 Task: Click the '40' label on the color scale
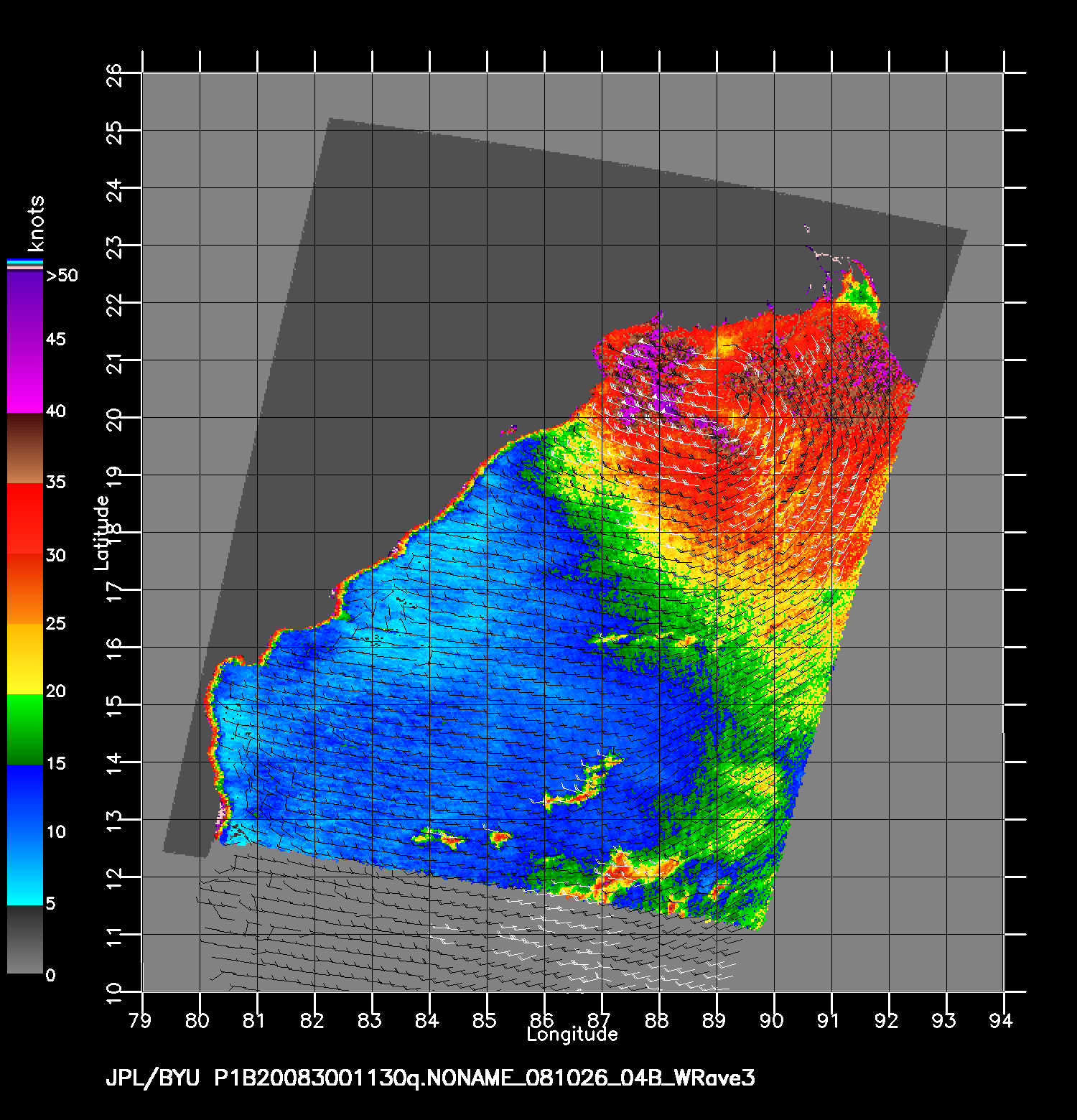pyautogui.click(x=55, y=411)
